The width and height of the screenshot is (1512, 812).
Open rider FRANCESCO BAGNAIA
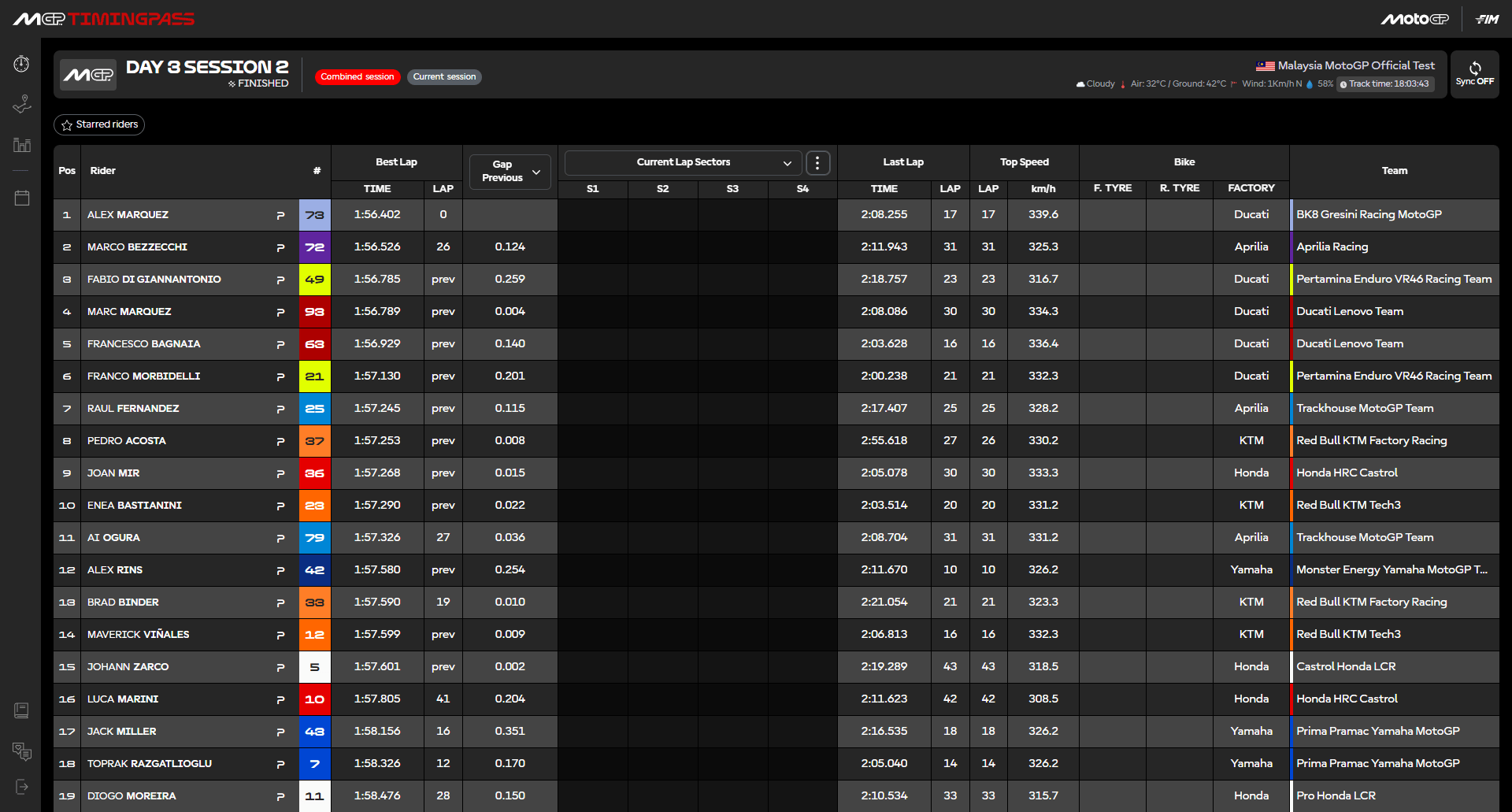[x=144, y=344]
